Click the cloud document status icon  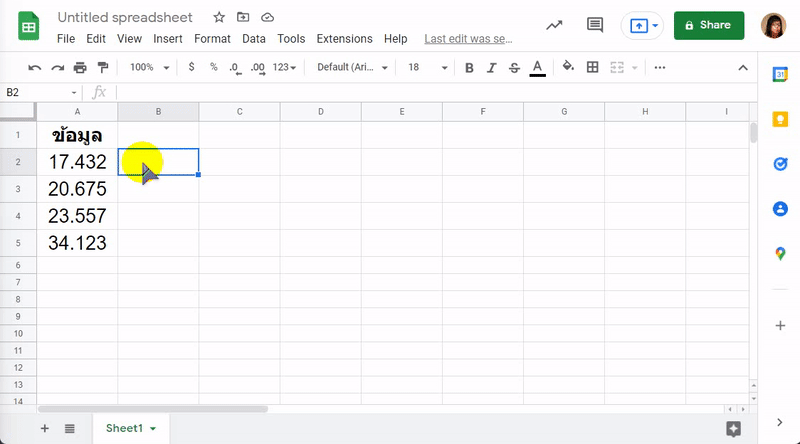coord(267,17)
